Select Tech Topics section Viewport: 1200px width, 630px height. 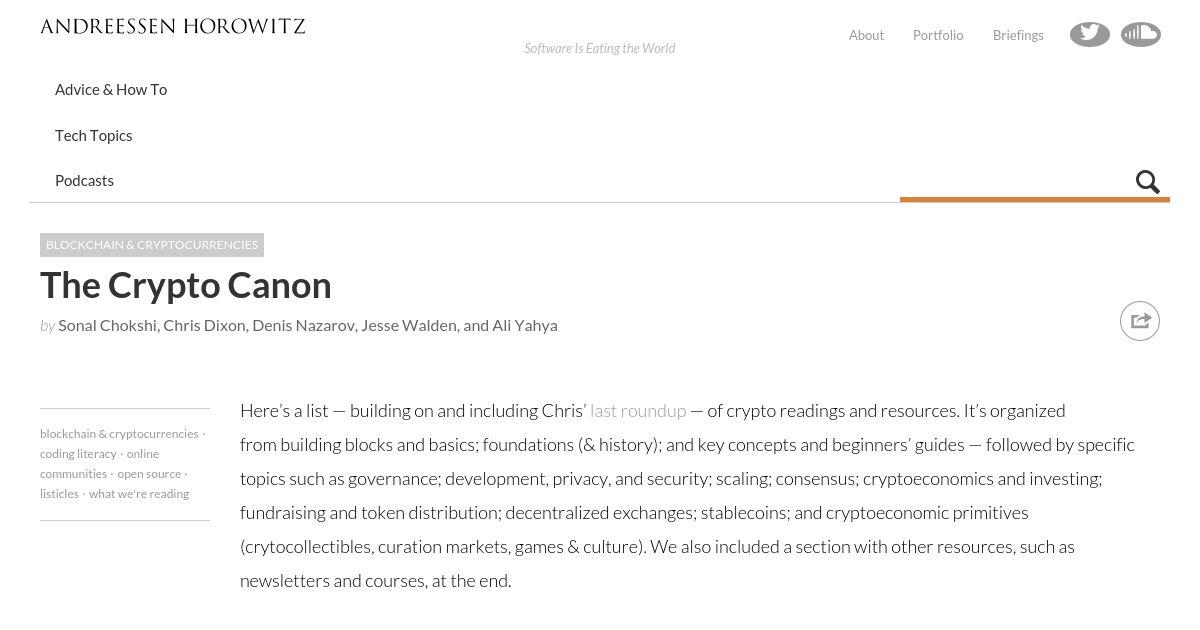tap(93, 135)
